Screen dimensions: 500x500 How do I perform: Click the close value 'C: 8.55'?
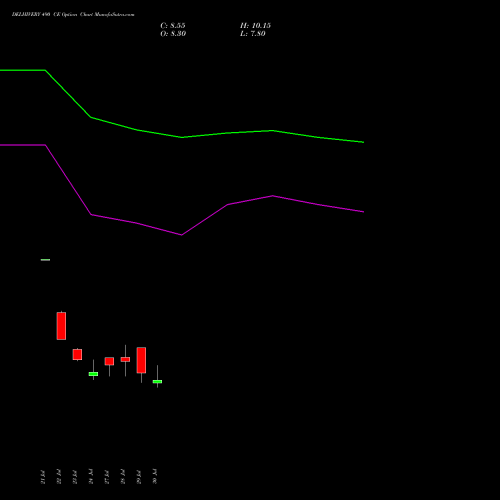(173, 26)
